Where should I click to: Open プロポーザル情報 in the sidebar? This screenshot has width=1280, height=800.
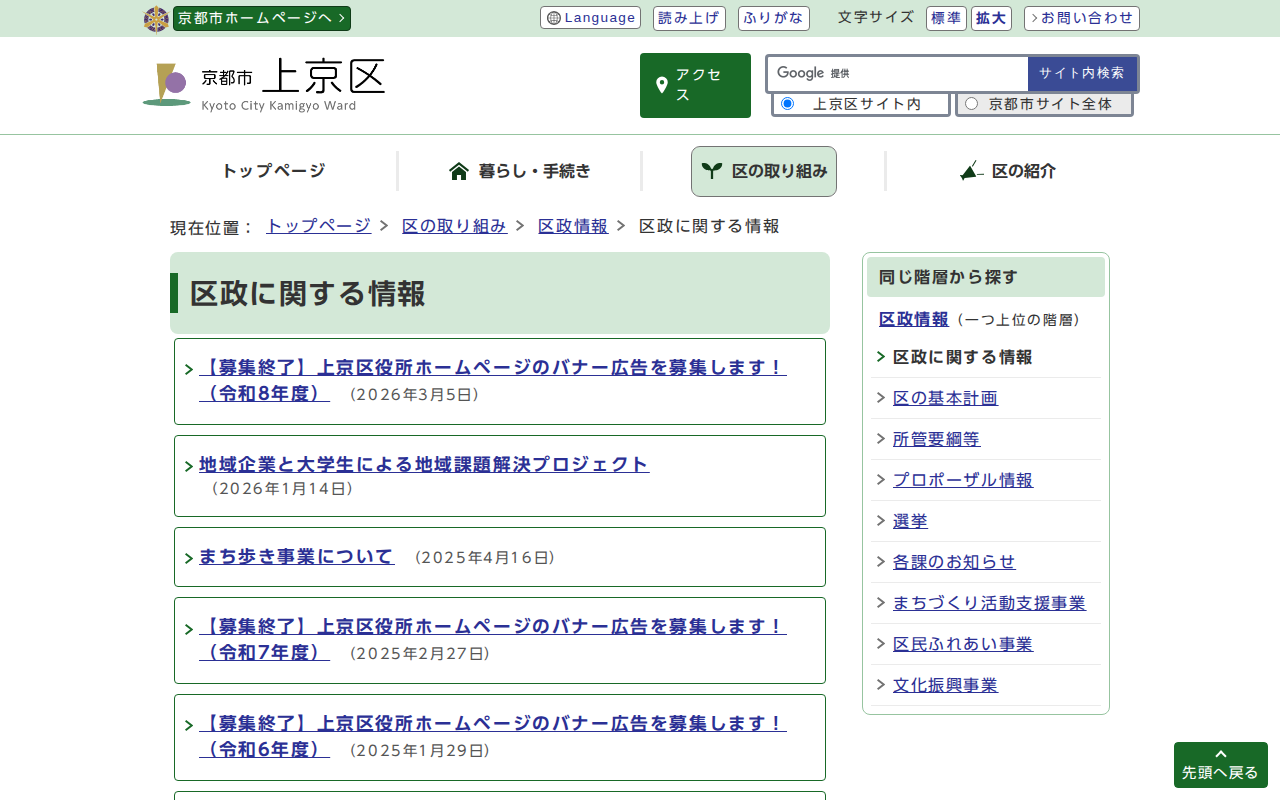[x=962, y=480]
